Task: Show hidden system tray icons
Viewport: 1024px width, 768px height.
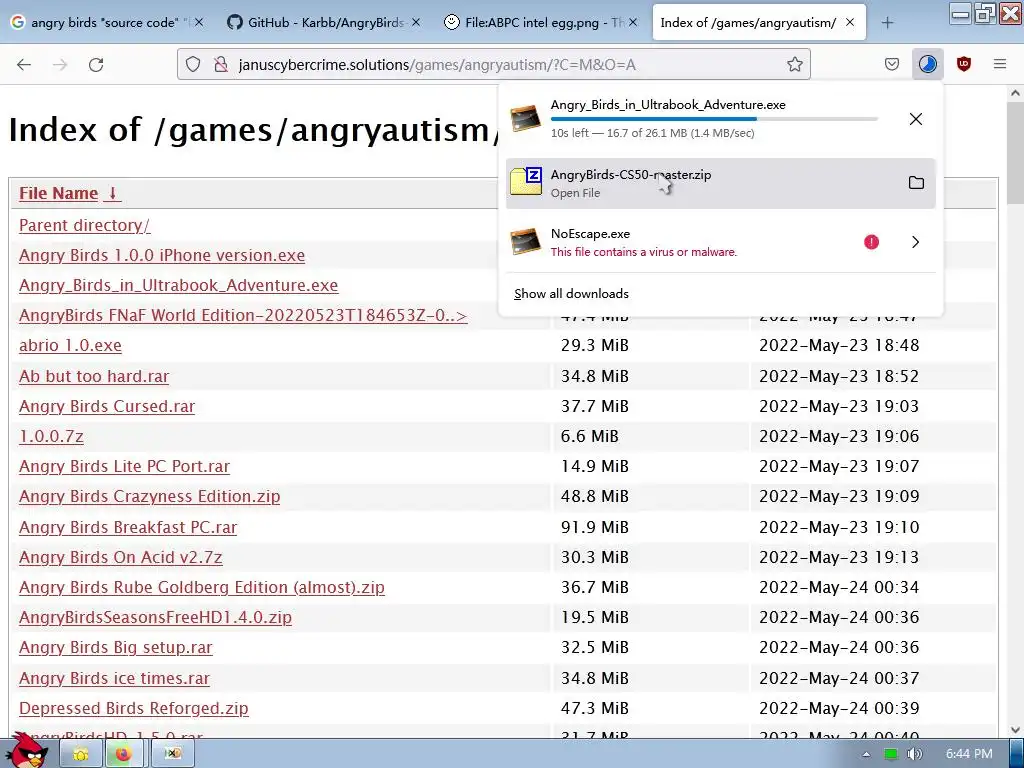Action: click(x=866, y=754)
